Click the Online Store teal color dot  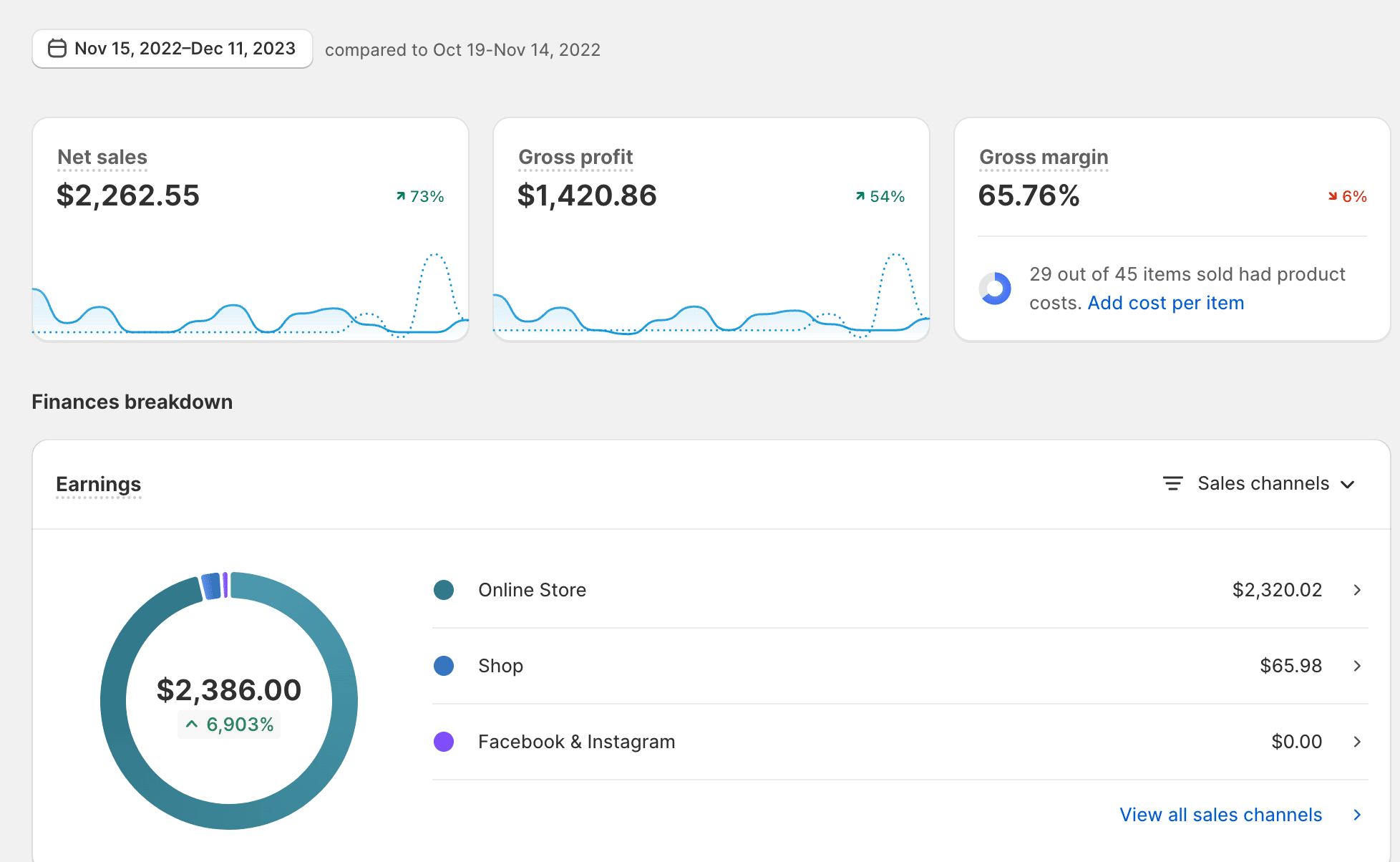click(x=444, y=590)
